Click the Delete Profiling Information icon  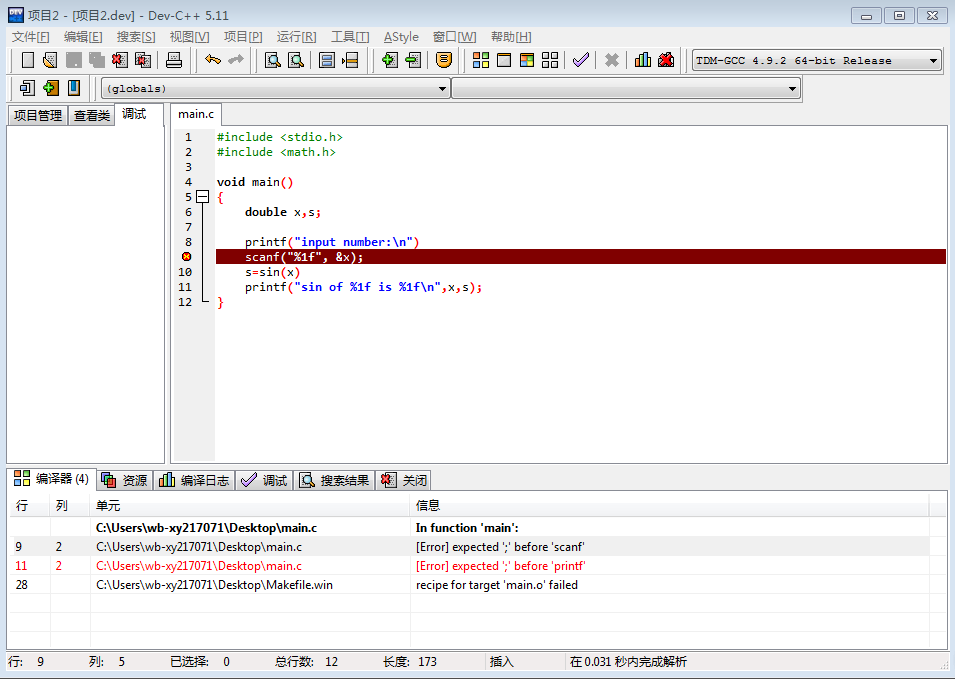pyautogui.click(x=666, y=60)
